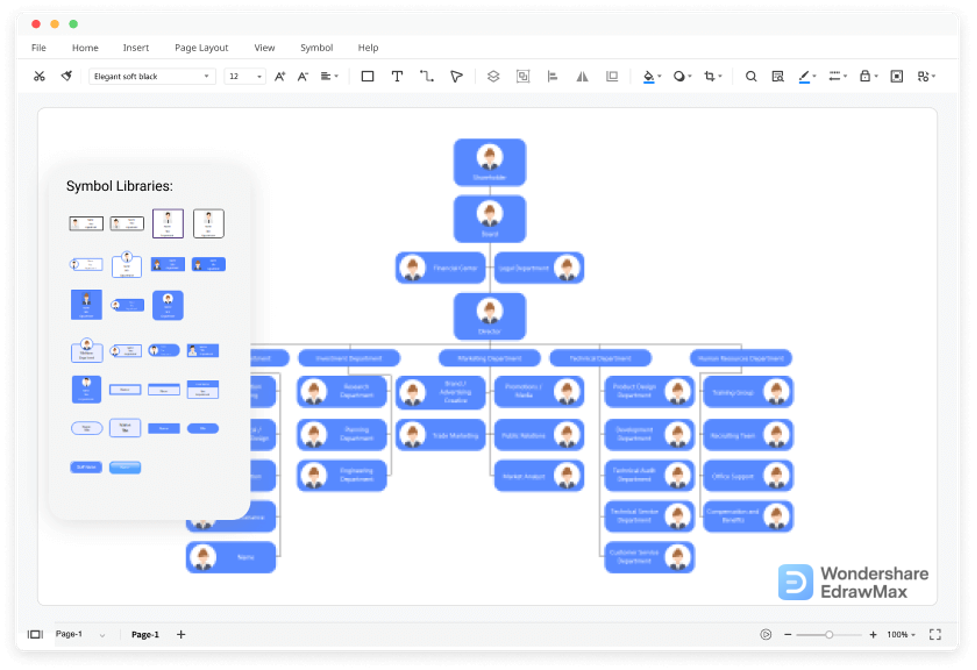The height and width of the screenshot is (670, 977).
Task: Open the Insert menu
Action: [136, 47]
